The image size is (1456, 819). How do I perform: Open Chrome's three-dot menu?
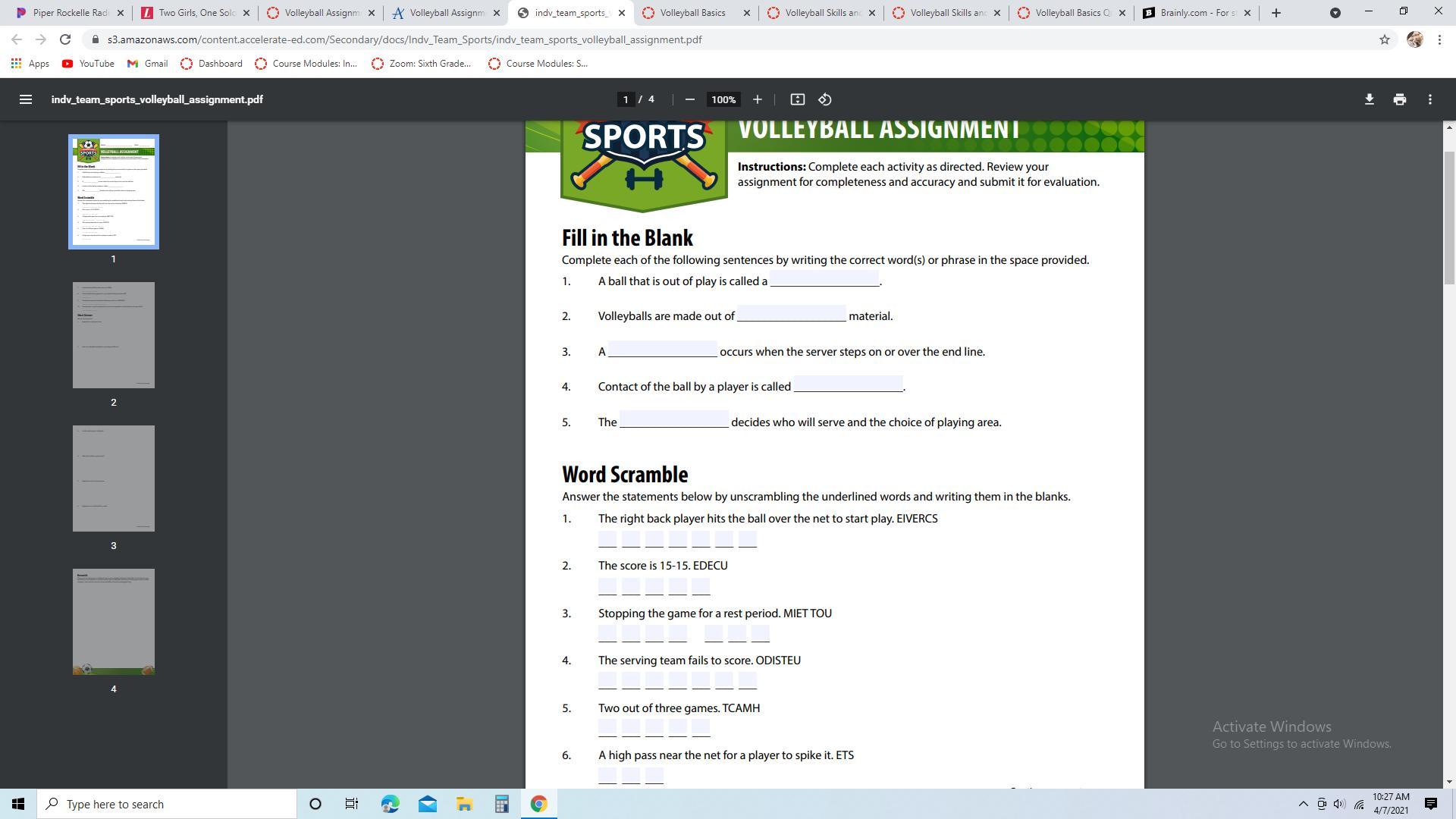[1439, 39]
